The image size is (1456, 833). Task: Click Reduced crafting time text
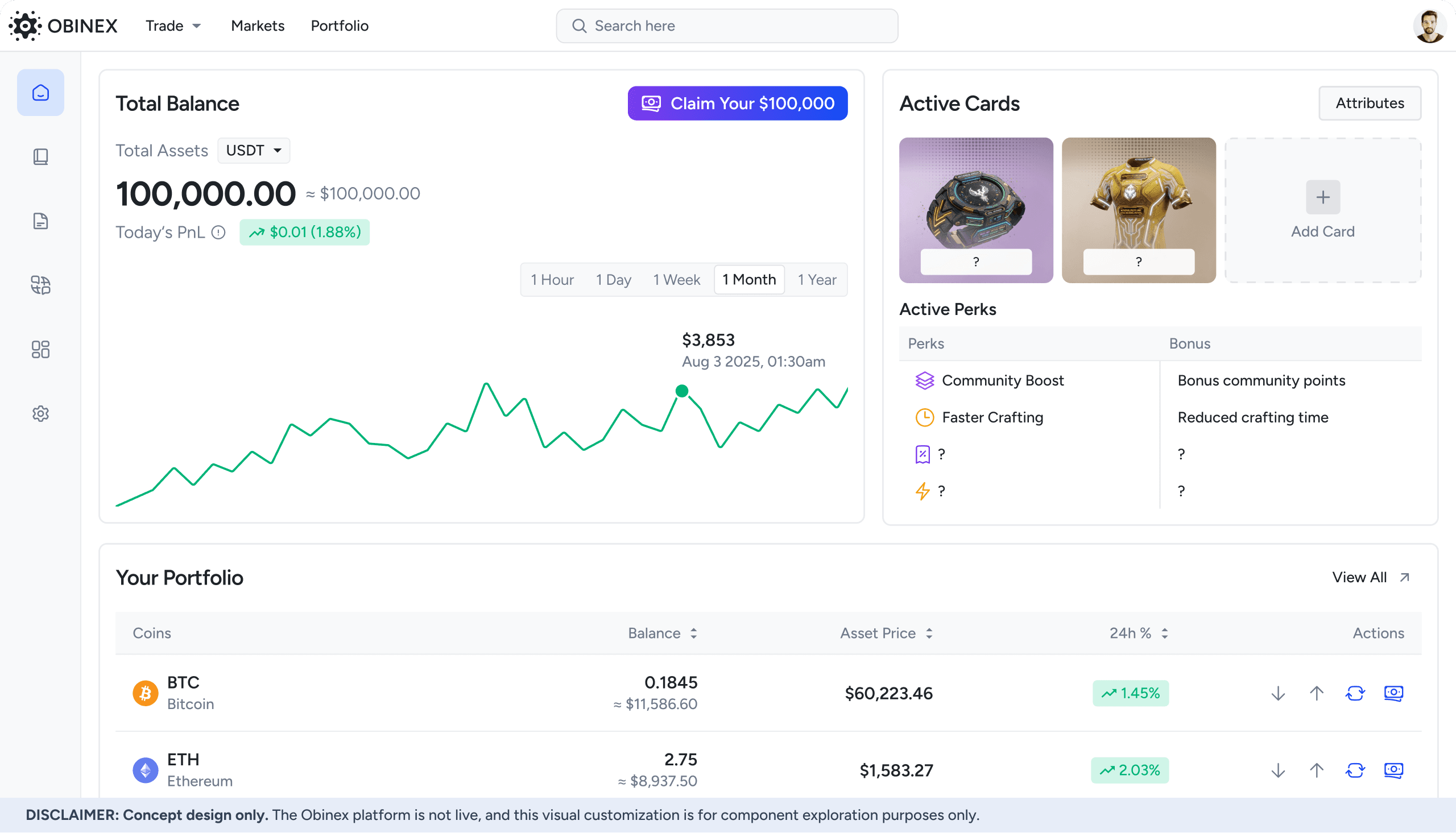[x=1253, y=418]
